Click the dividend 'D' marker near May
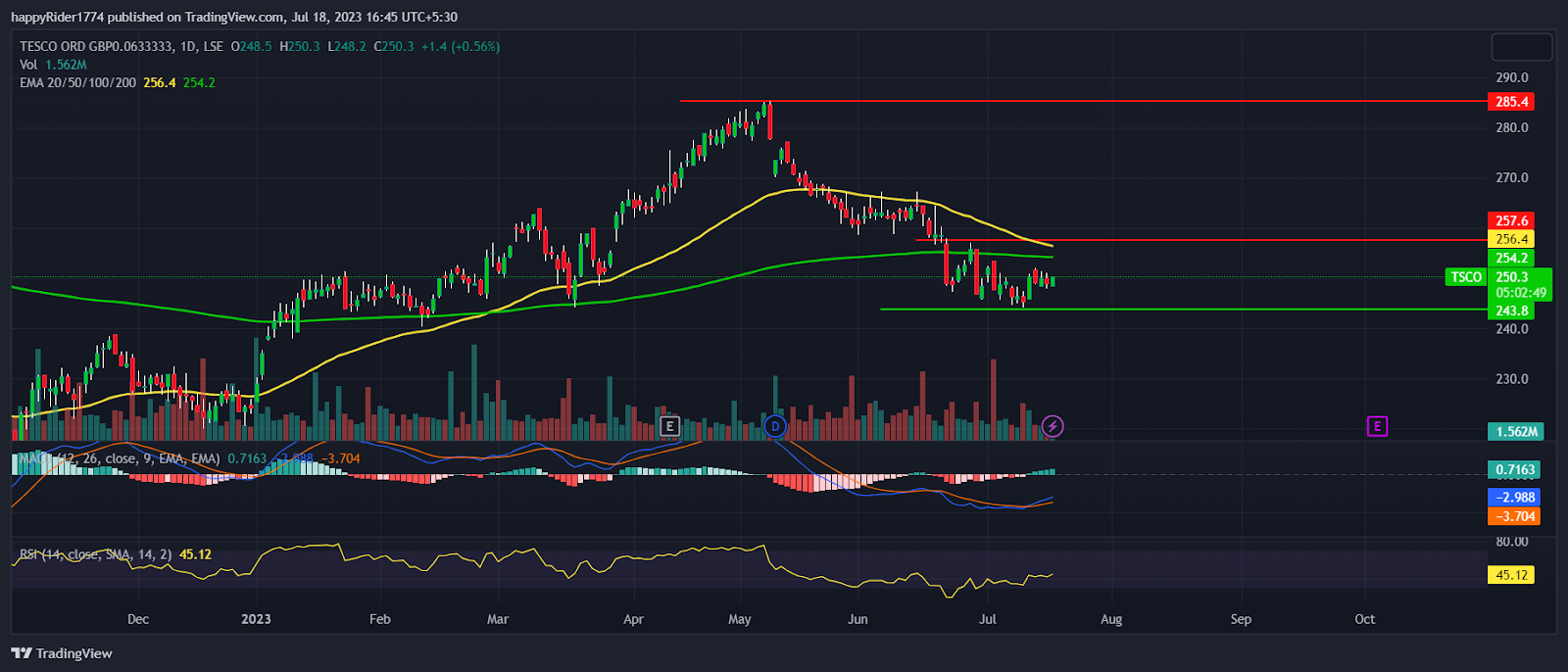The height and width of the screenshot is (672, 1568). [x=775, y=426]
